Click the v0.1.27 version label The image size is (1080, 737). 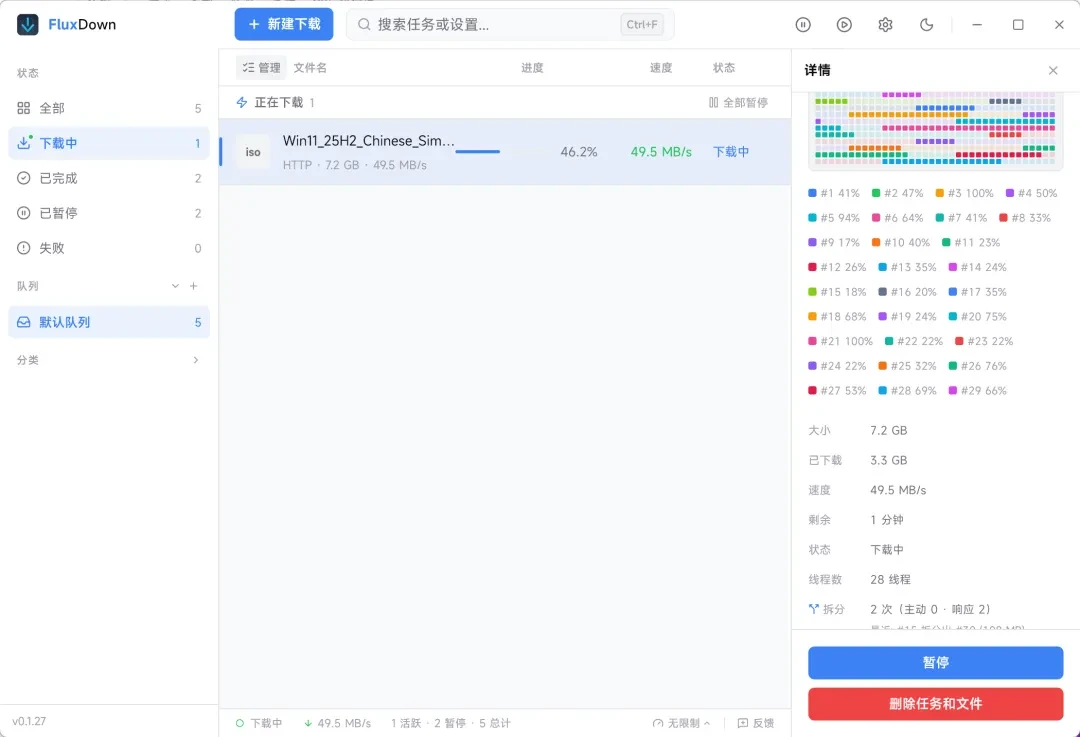[x=29, y=722]
